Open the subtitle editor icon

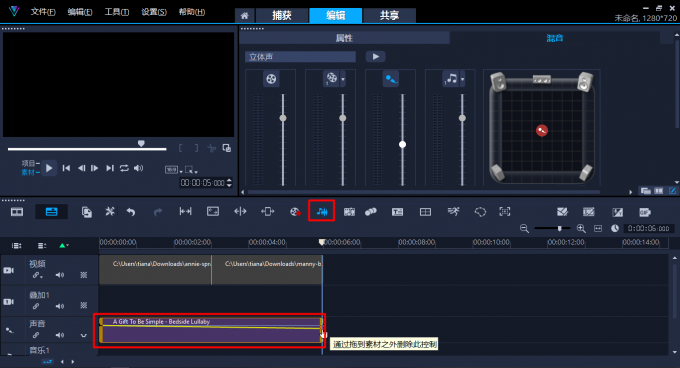point(398,212)
